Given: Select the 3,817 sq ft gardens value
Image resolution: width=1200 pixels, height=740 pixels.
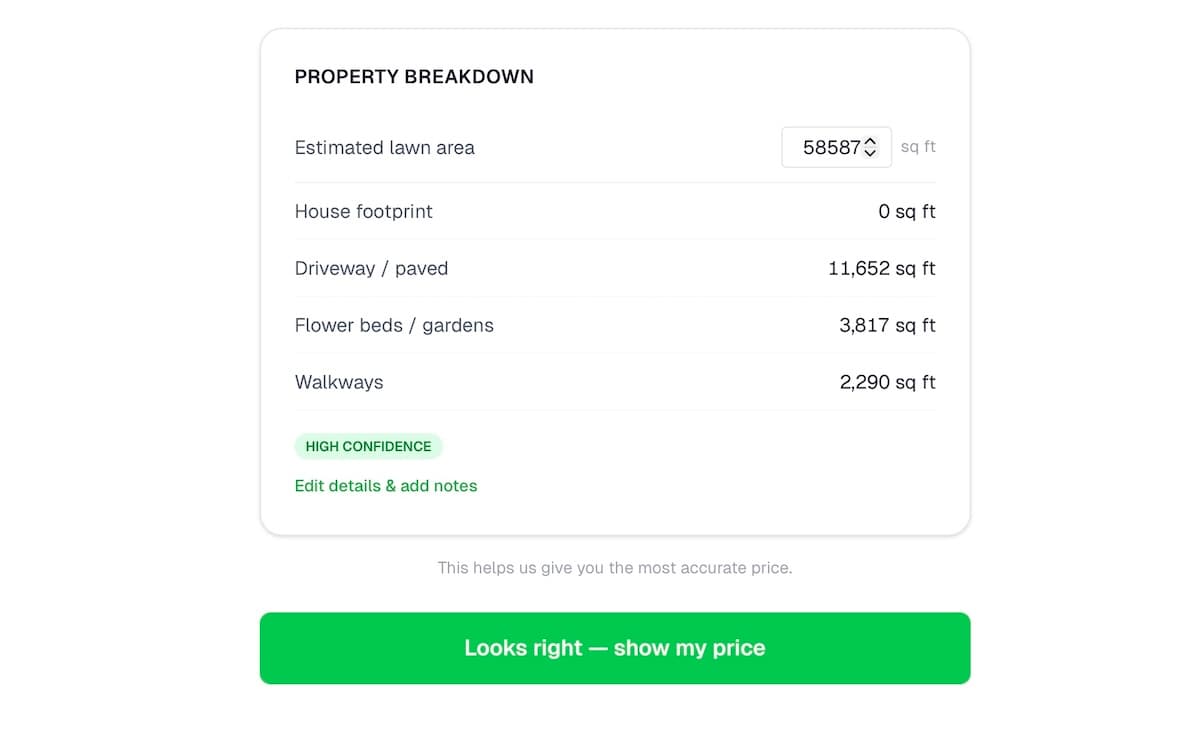Looking at the screenshot, I should pyautogui.click(x=887, y=326).
